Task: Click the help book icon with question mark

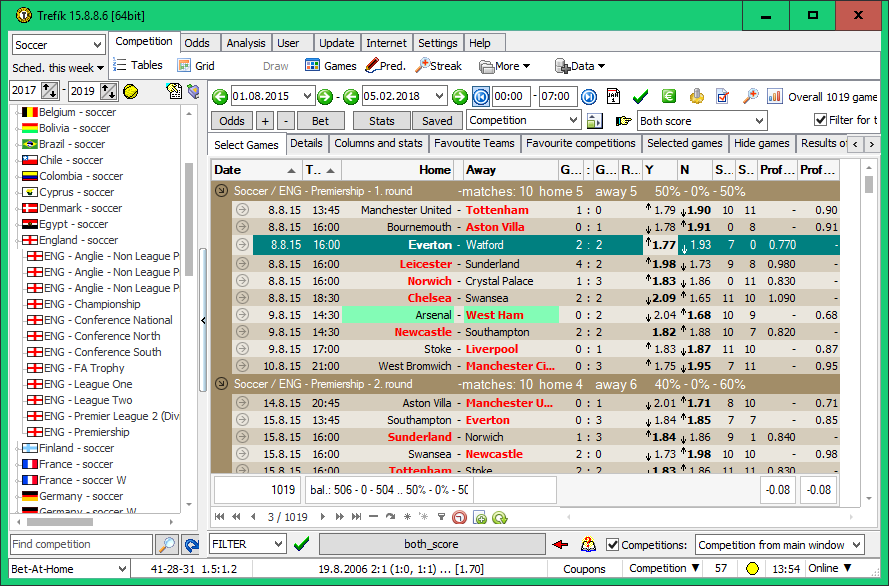Action: point(589,545)
